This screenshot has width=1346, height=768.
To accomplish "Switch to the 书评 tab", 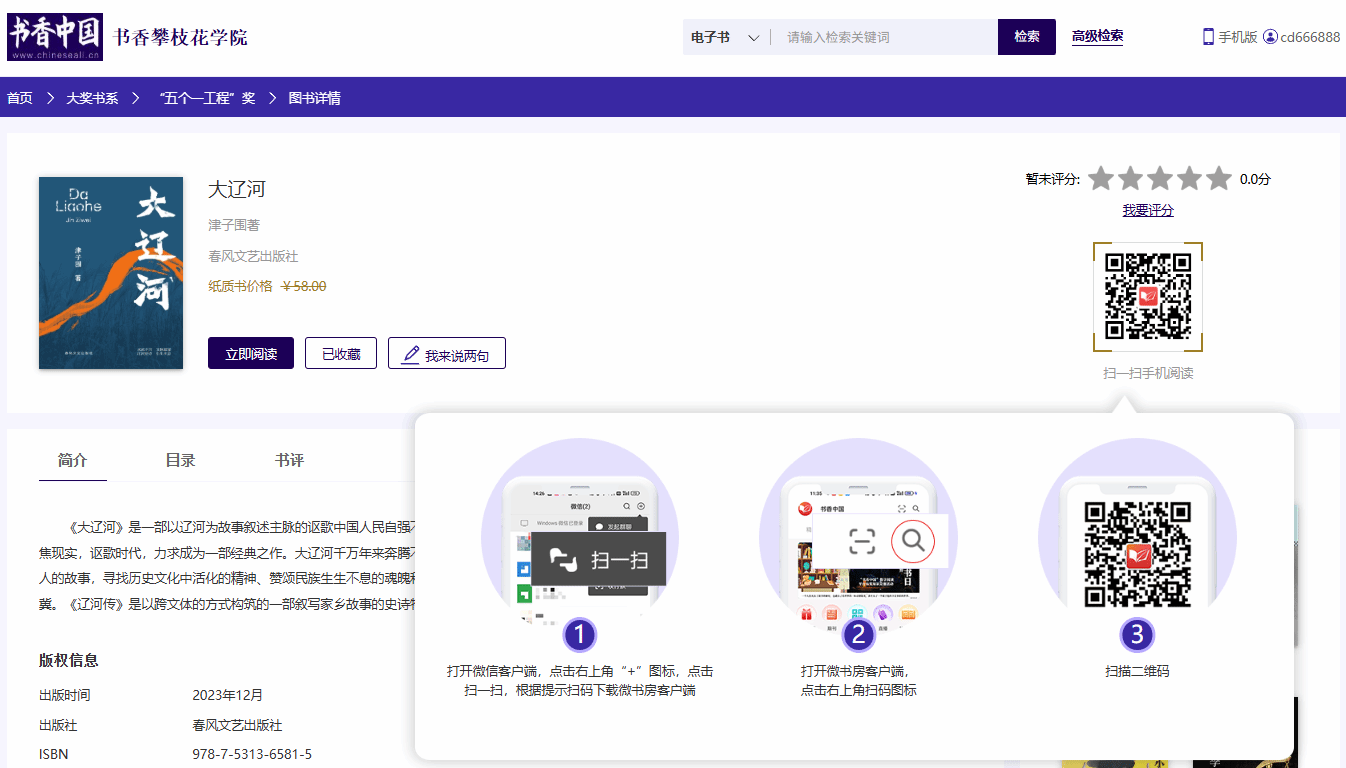I will (289, 460).
